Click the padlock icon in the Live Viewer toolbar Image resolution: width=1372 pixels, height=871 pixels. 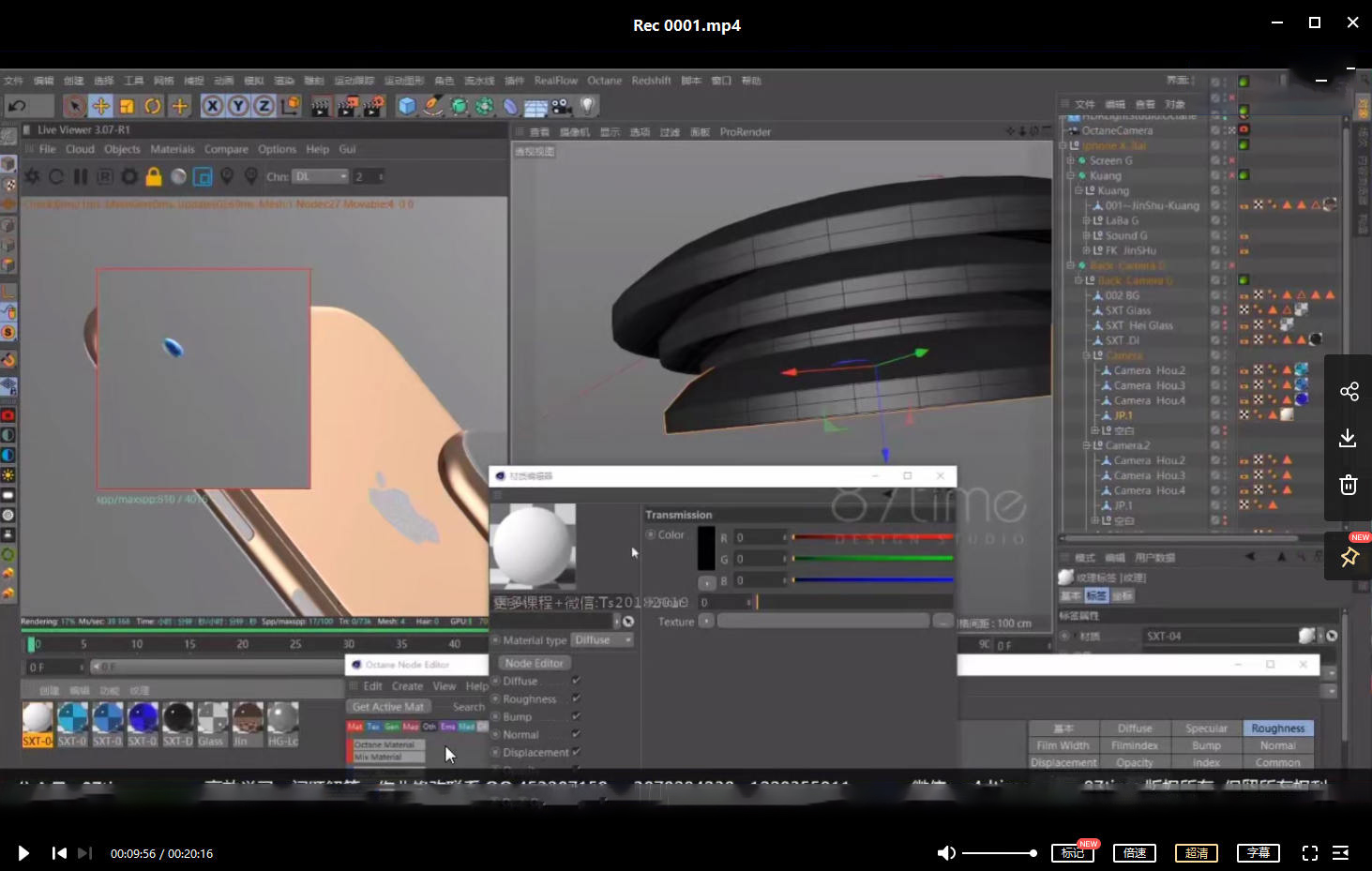(x=153, y=176)
